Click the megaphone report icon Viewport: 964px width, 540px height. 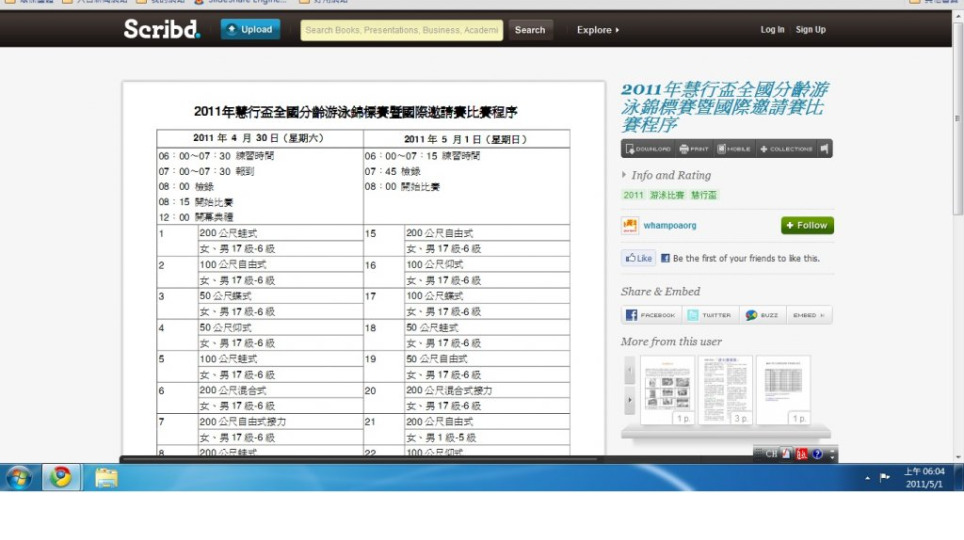[825, 149]
